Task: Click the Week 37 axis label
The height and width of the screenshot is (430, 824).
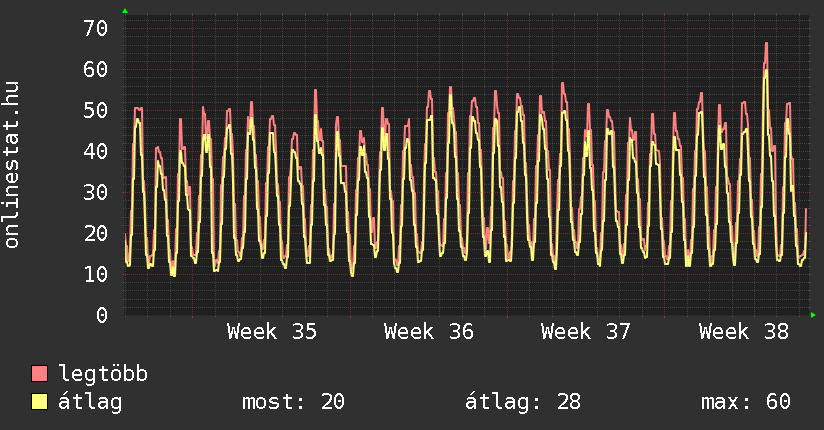Action: point(586,332)
